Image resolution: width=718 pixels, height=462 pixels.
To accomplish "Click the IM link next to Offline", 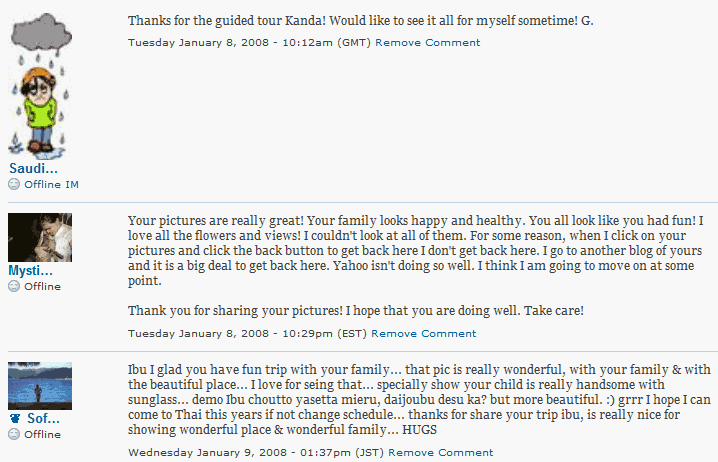I will coord(72,185).
